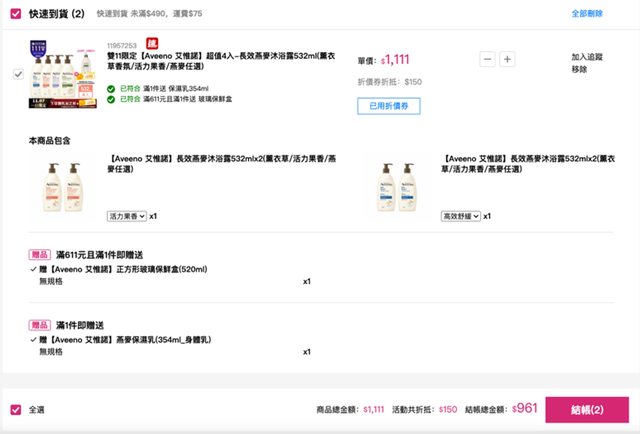Click the second green 已符合 check icon
Viewport: 640px width, 434px height.
pyautogui.click(x=112, y=99)
